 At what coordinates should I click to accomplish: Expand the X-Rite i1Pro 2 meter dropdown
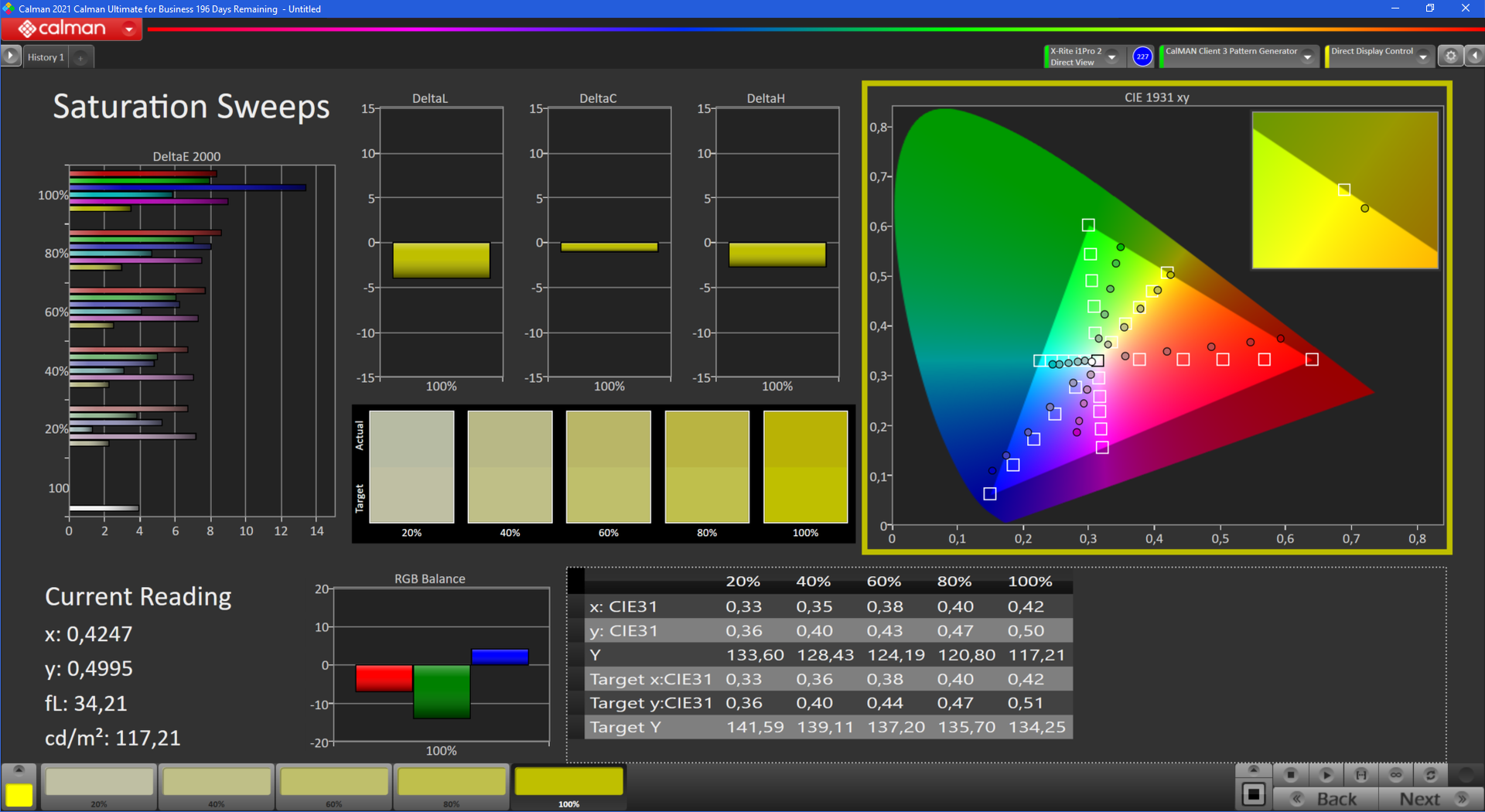click(1111, 56)
